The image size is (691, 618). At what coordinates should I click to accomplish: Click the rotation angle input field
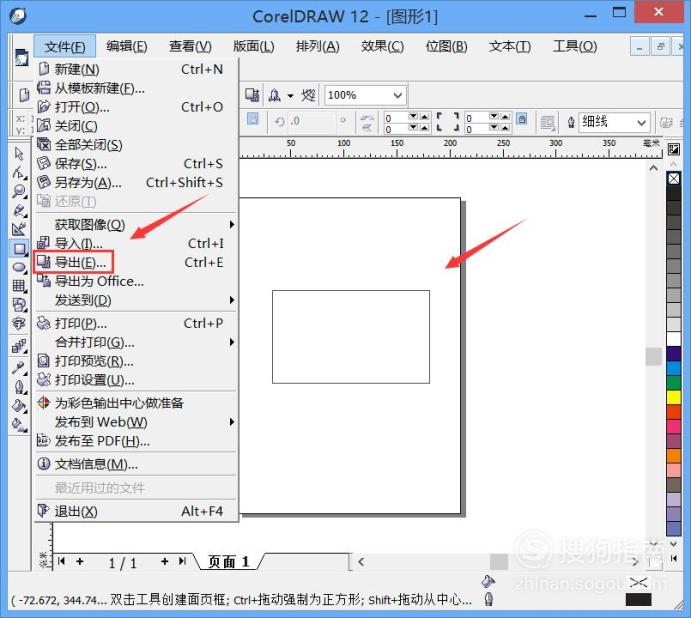click(x=311, y=121)
